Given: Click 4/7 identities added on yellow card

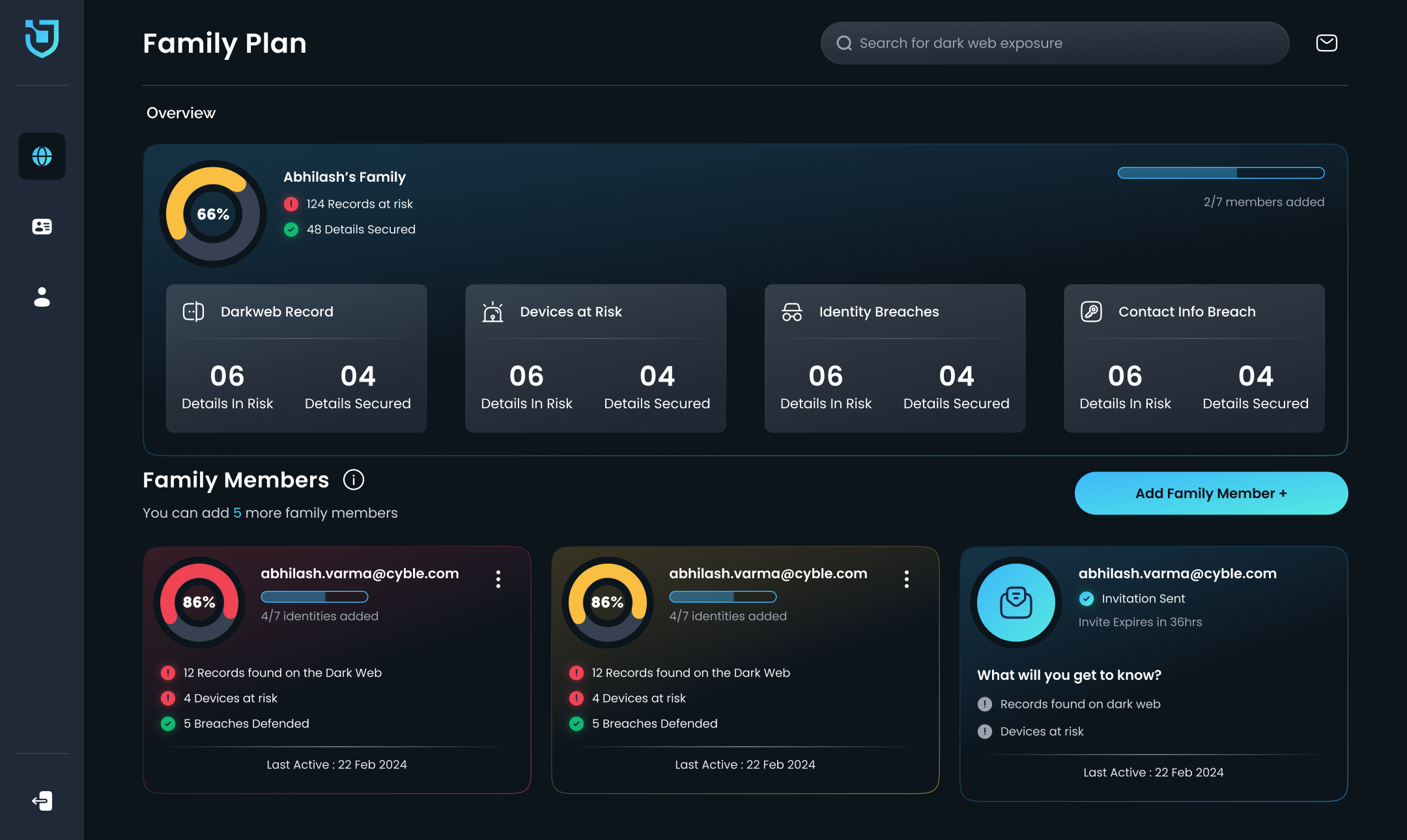Looking at the screenshot, I should pyautogui.click(x=728, y=616).
